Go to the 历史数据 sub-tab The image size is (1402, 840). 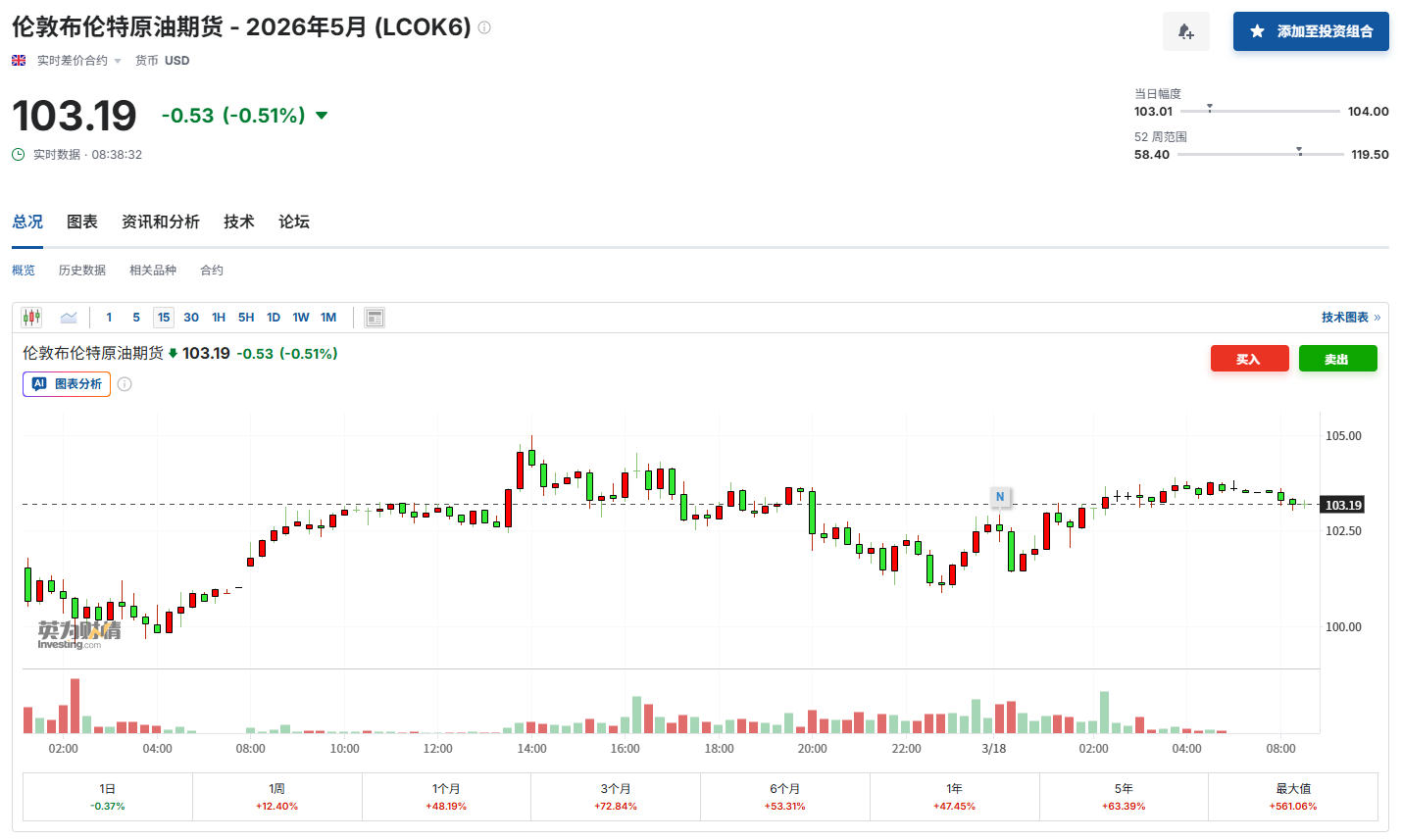tap(82, 271)
